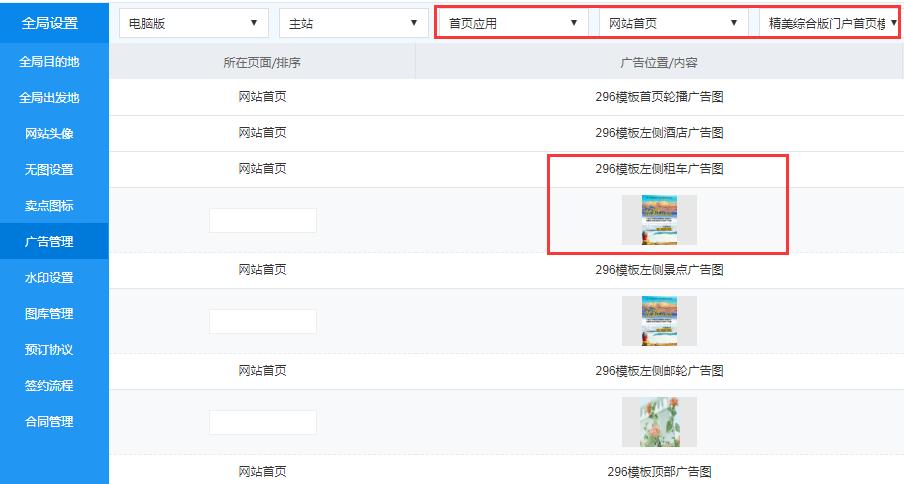Click 广告管理 in the sidebar
Viewport: 904px width, 484px height.
point(49,242)
